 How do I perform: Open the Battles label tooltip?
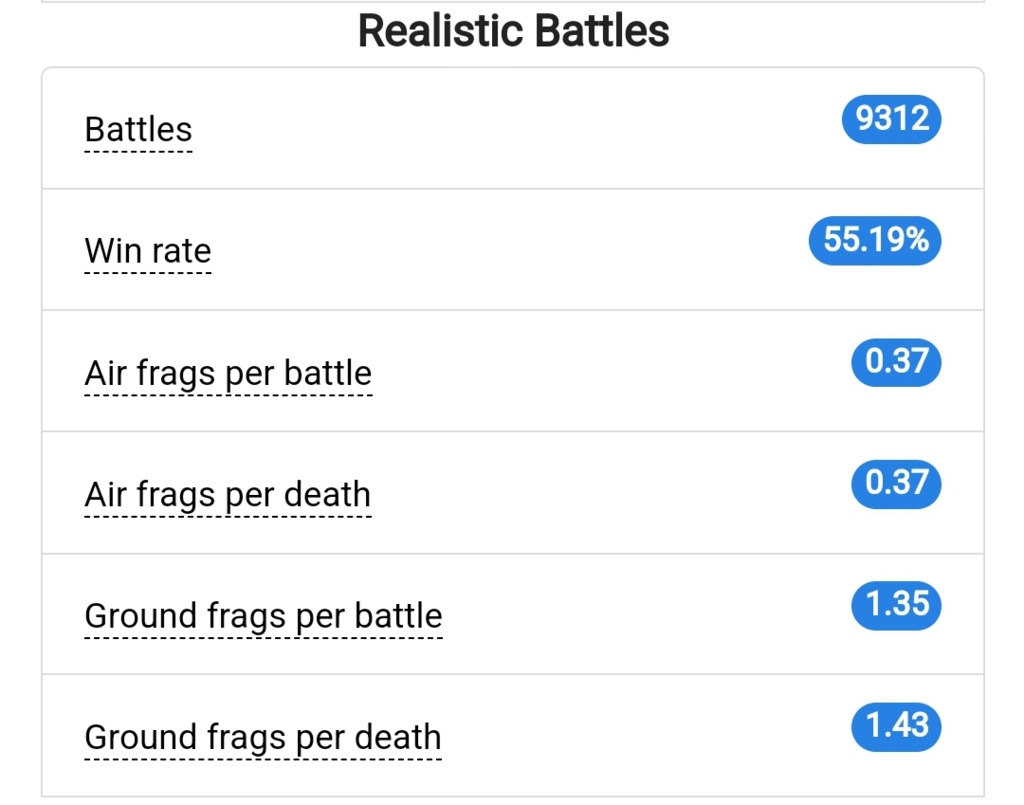(138, 129)
